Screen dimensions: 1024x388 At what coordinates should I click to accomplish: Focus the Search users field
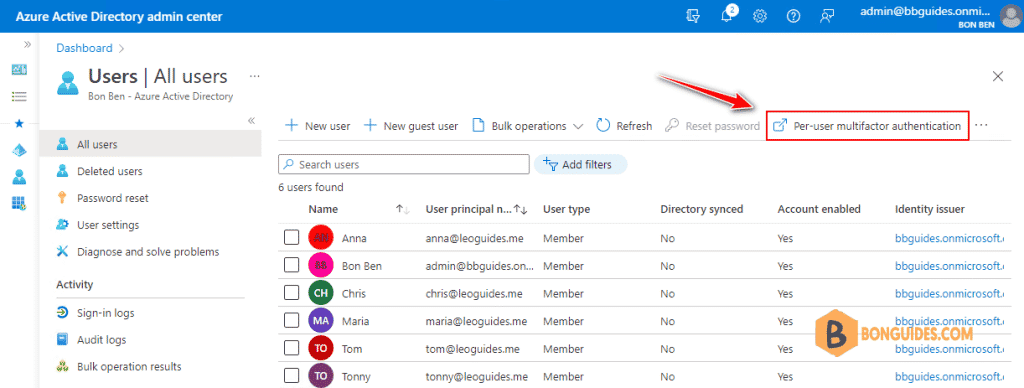click(404, 165)
